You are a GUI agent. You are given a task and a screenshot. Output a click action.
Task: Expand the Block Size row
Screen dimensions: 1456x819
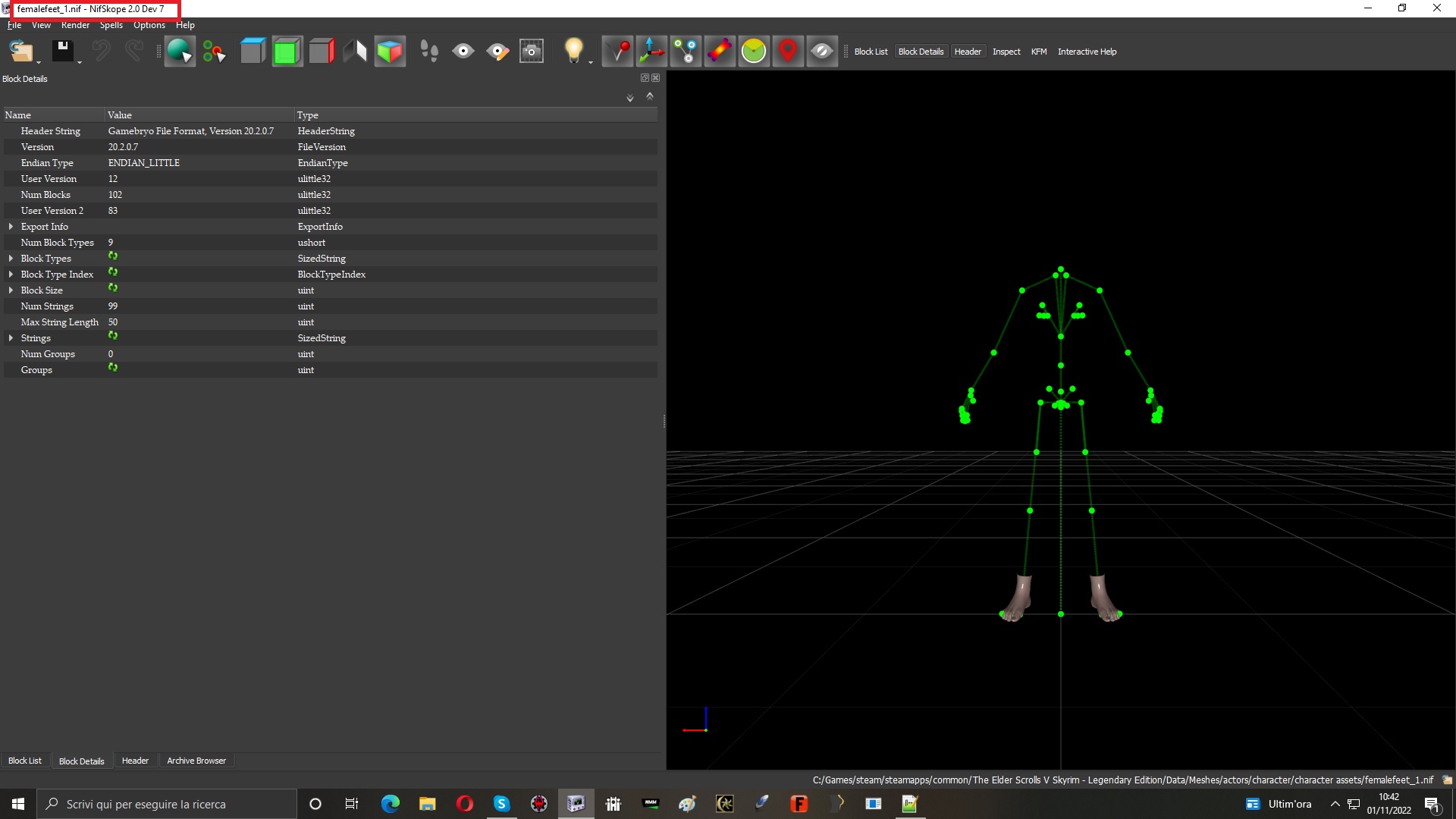[x=11, y=290]
